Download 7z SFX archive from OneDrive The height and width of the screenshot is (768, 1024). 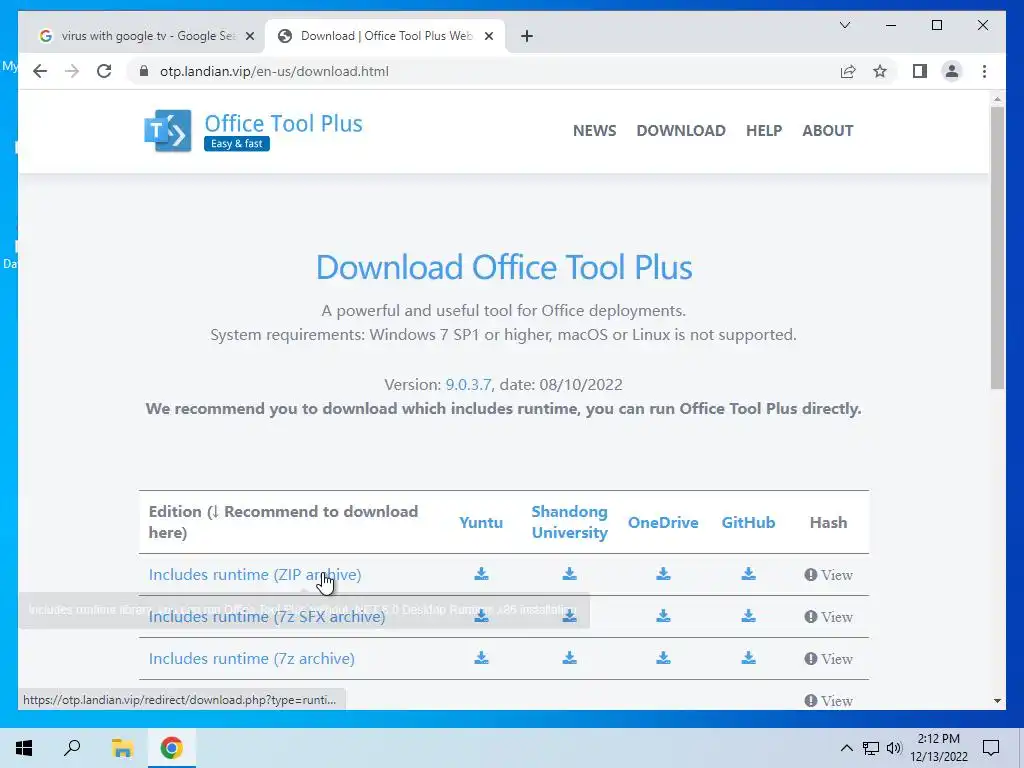tap(664, 616)
